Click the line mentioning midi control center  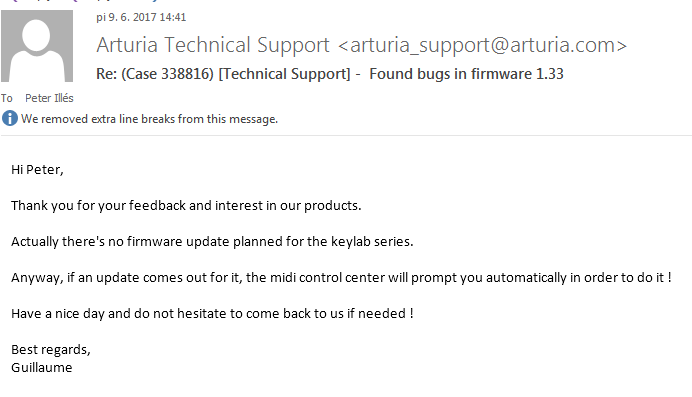click(x=341, y=278)
